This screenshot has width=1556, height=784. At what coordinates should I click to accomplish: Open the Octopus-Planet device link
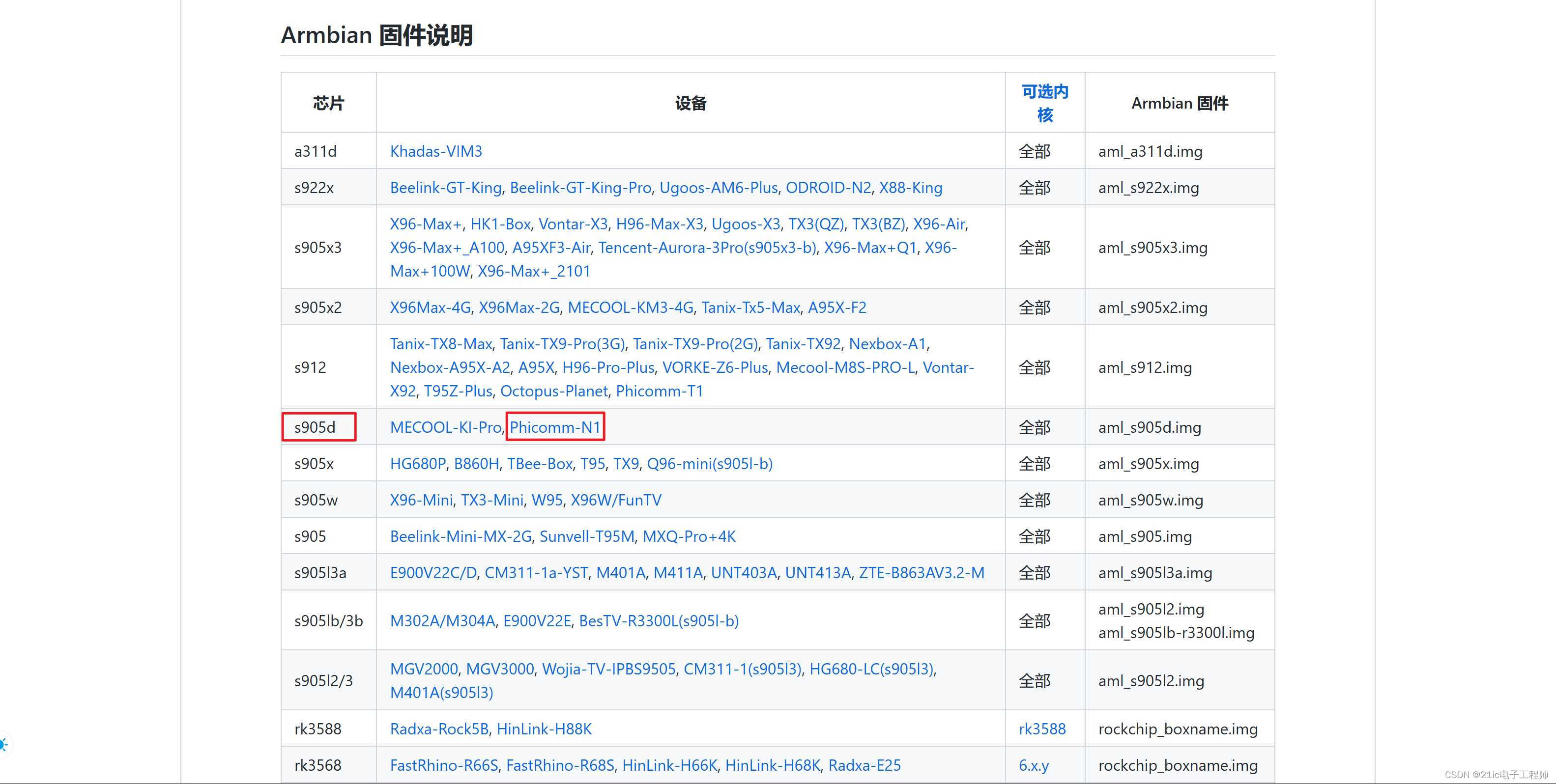(x=553, y=391)
